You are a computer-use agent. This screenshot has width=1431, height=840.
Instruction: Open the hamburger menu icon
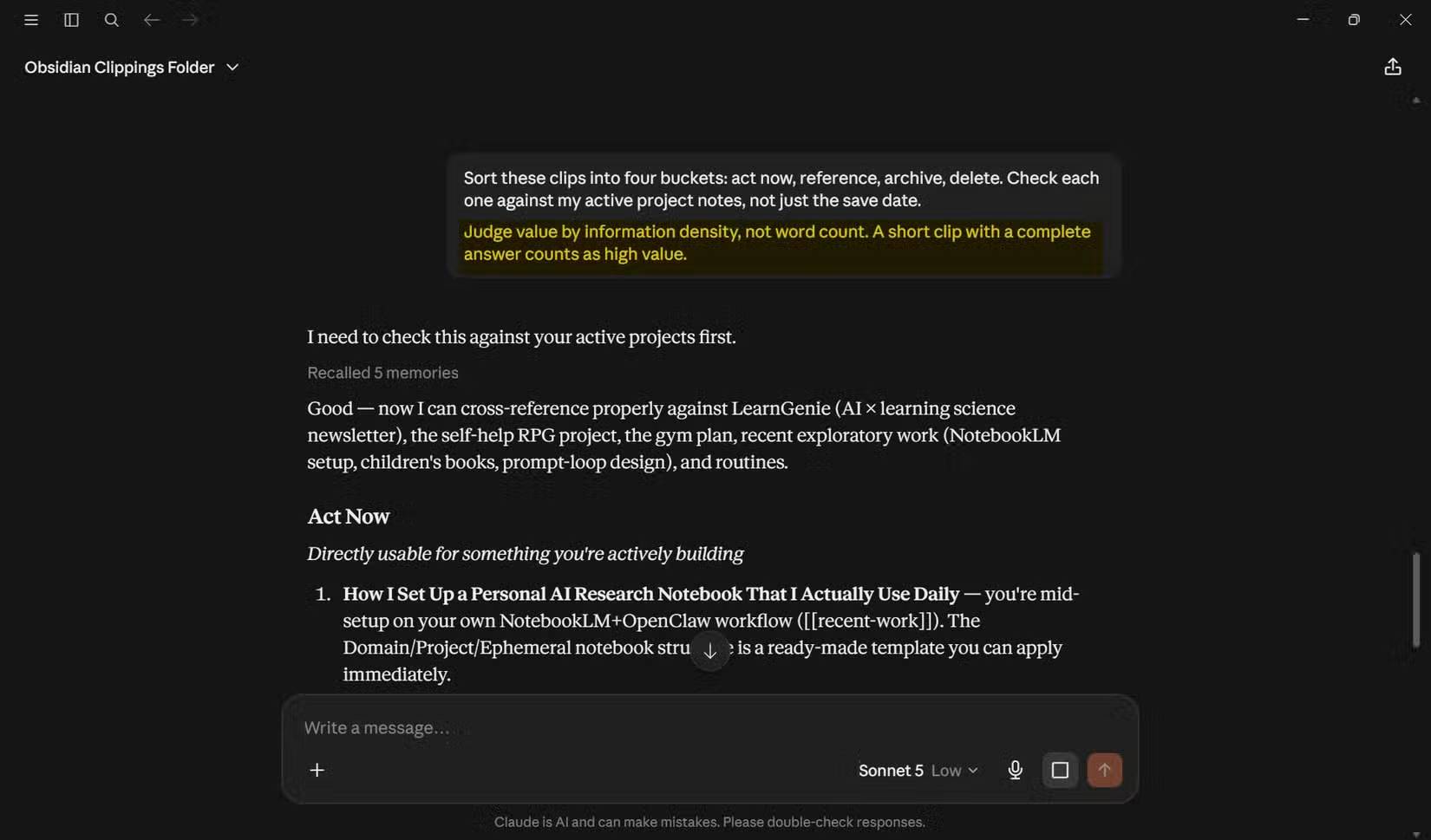point(31,20)
